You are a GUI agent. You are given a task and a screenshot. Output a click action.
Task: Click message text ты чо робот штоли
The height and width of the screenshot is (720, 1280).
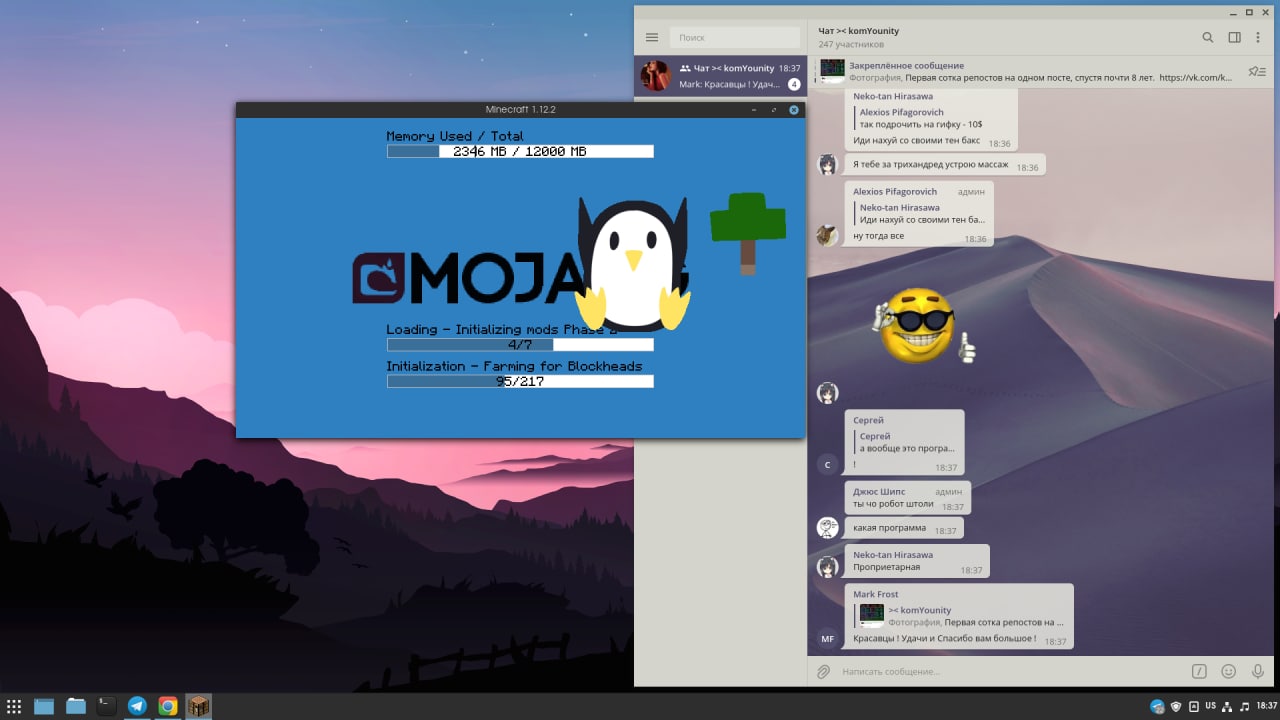(x=893, y=504)
